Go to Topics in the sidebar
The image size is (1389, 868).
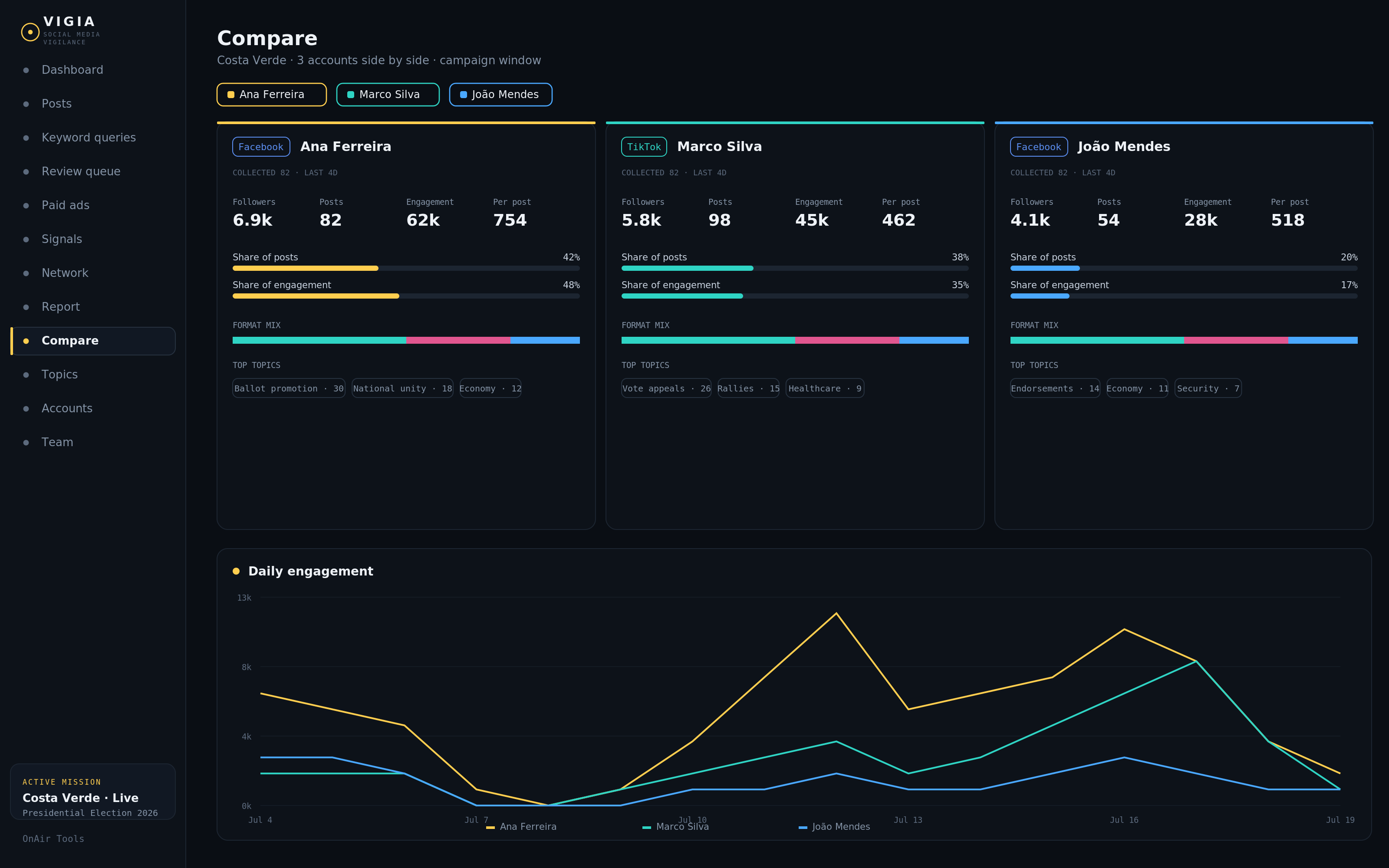coord(93,375)
